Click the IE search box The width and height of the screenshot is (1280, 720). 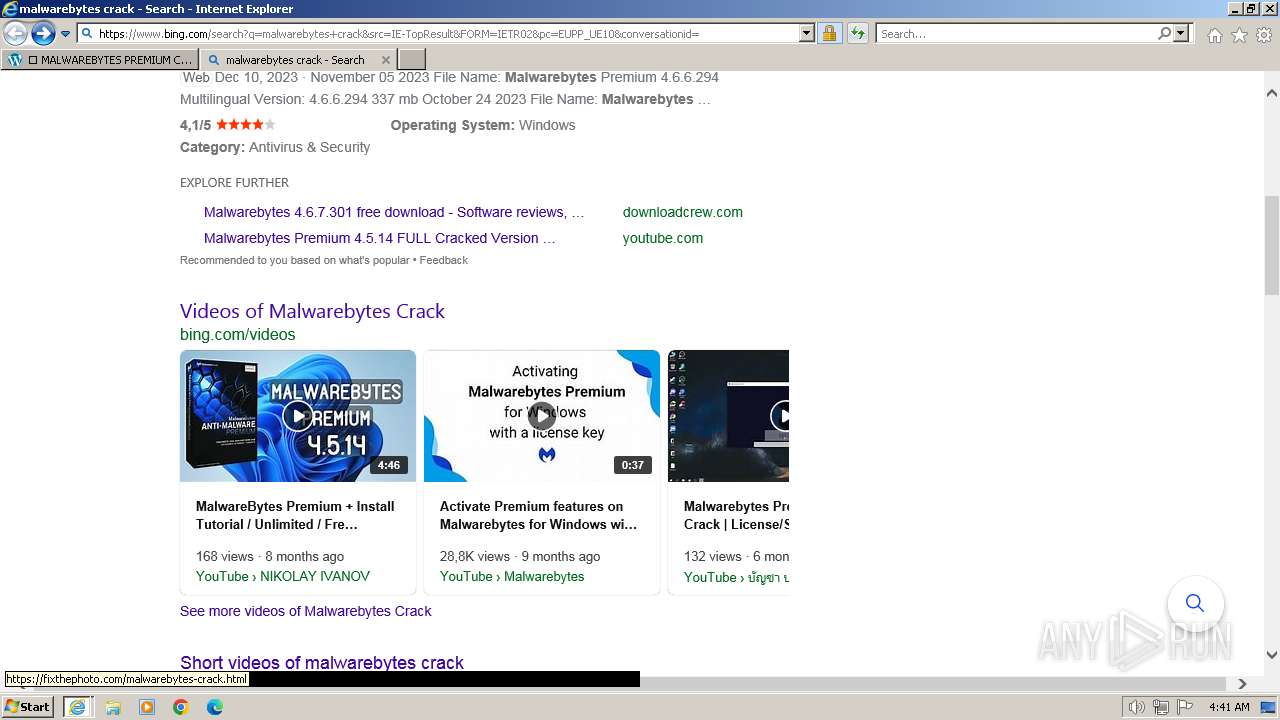[1015, 34]
